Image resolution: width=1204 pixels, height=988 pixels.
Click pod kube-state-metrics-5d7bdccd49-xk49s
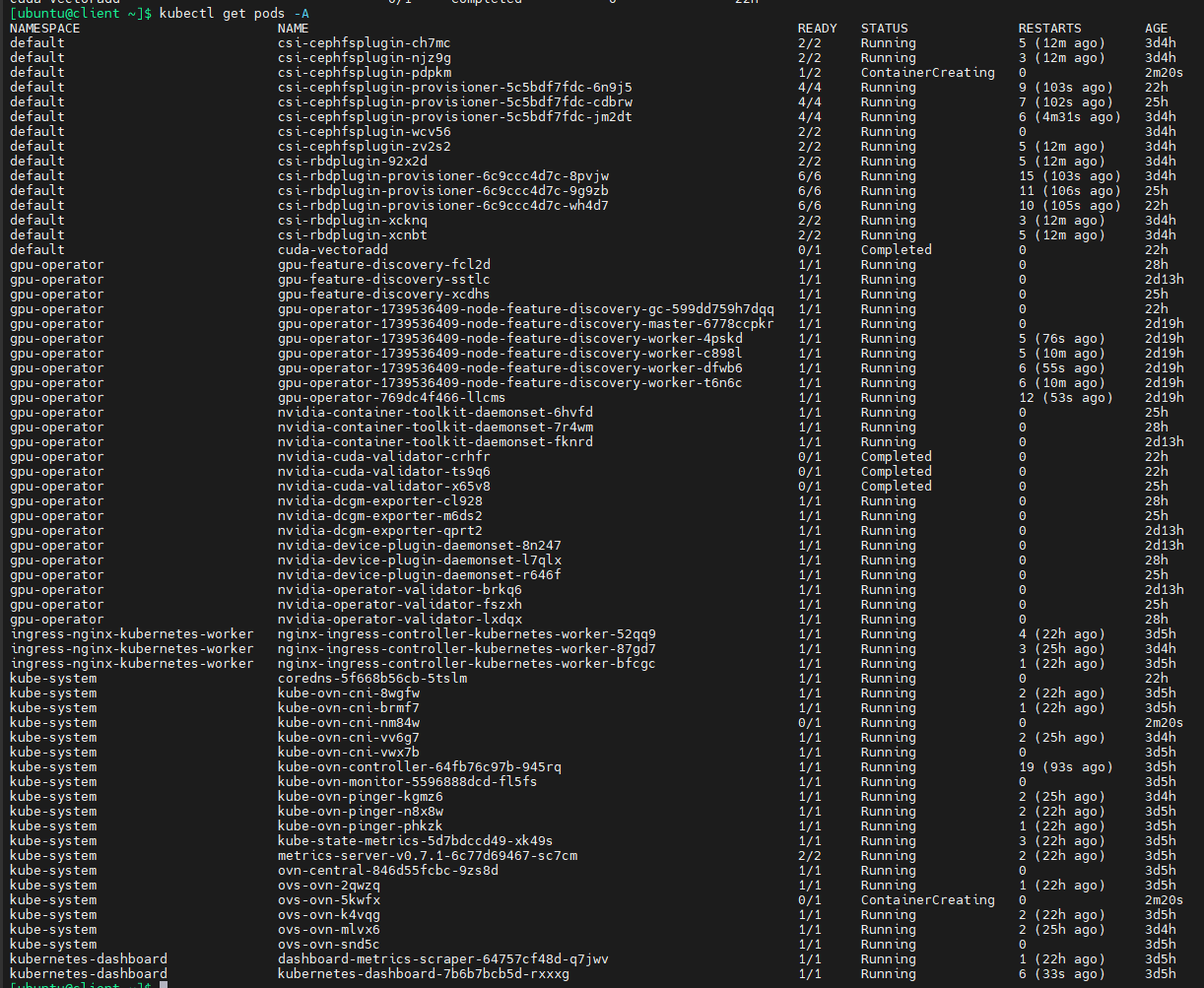point(416,841)
